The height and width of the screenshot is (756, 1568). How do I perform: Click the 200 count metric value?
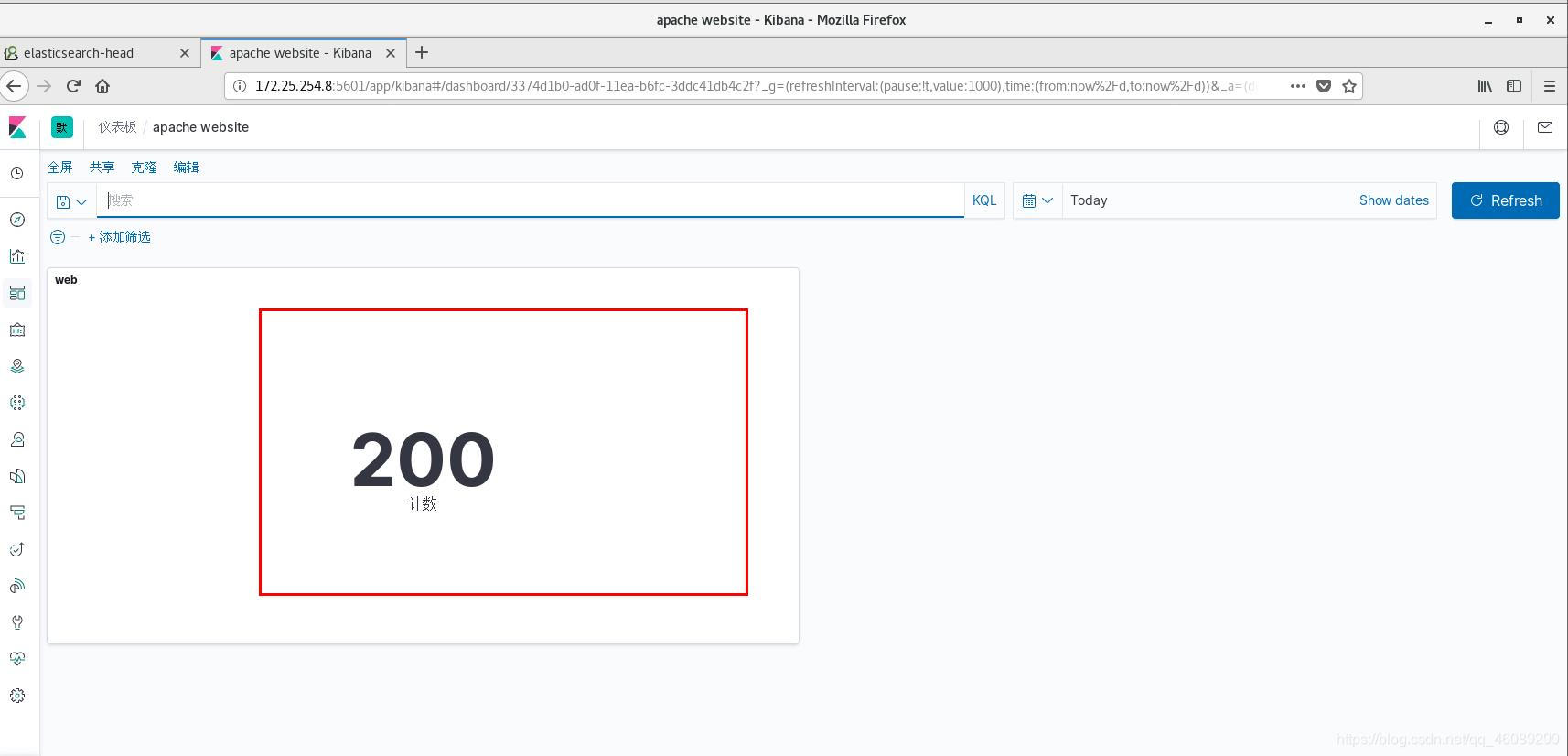[x=423, y=459]
